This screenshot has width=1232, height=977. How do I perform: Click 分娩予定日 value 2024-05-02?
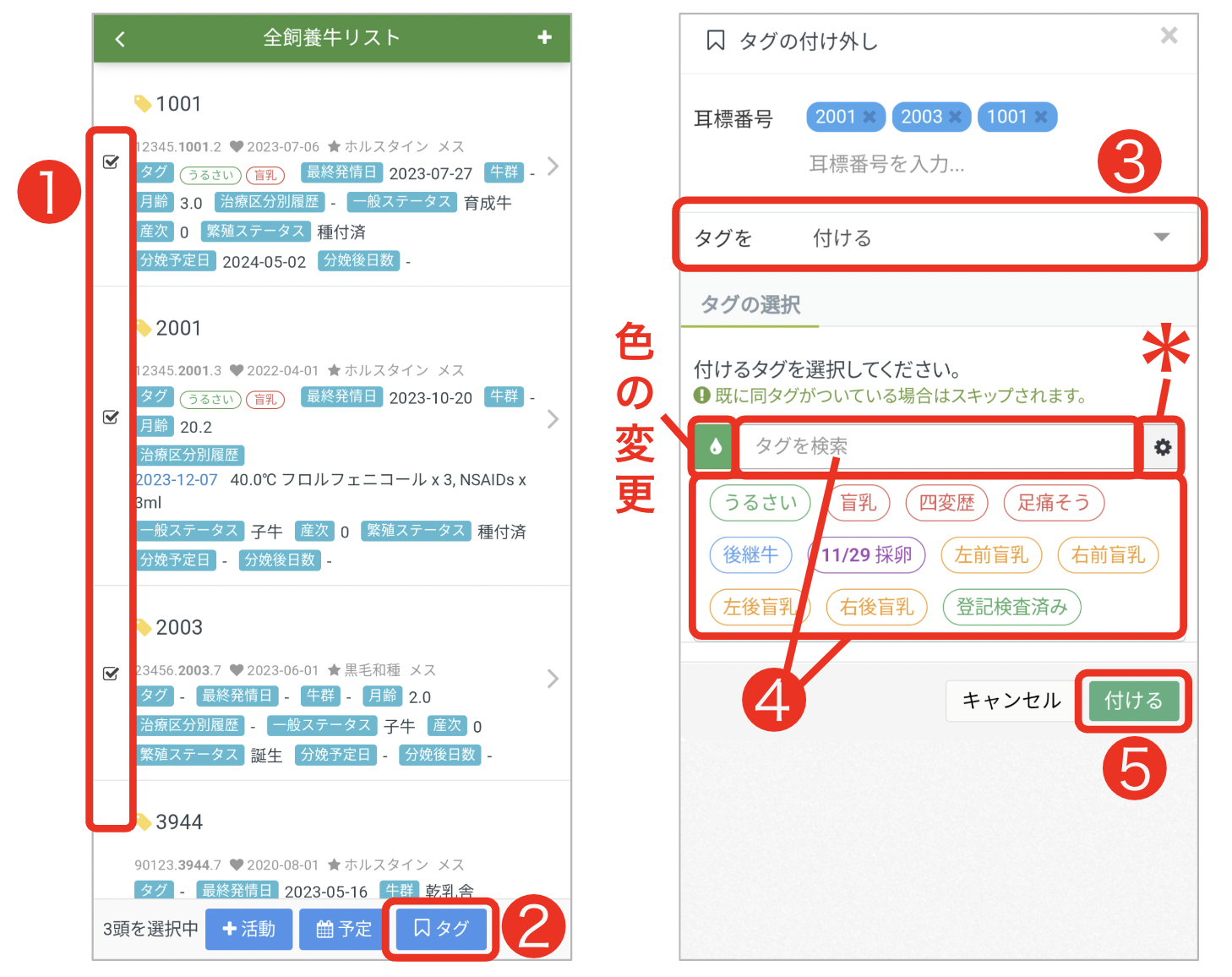[264, 262]
